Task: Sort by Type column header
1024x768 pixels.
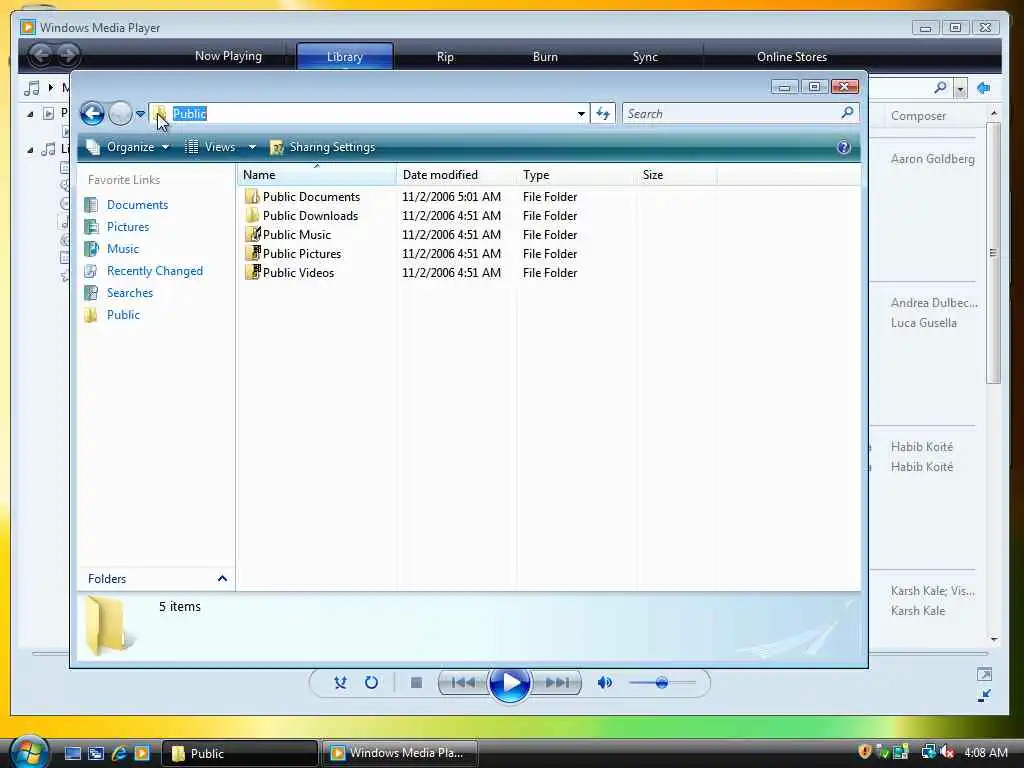Action: pyautogui.click(x=577, y=175)
